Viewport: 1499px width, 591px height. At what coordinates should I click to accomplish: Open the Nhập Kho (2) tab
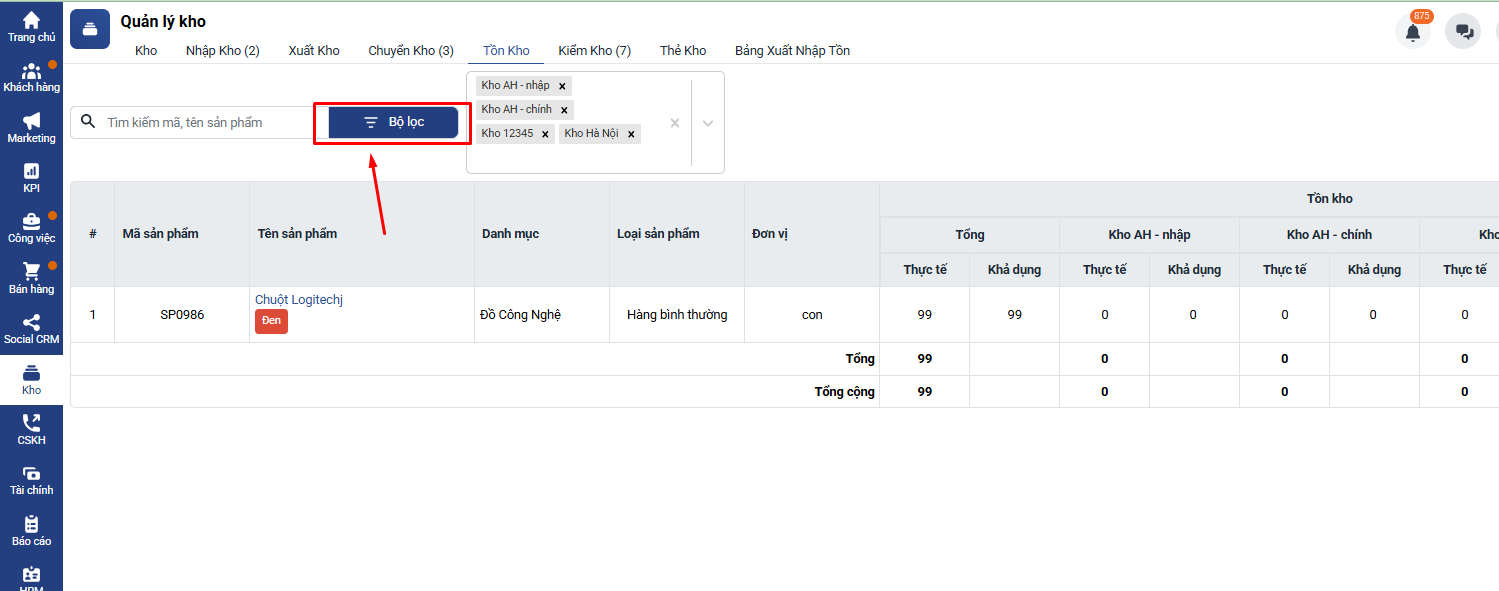(x=222, y=51)
